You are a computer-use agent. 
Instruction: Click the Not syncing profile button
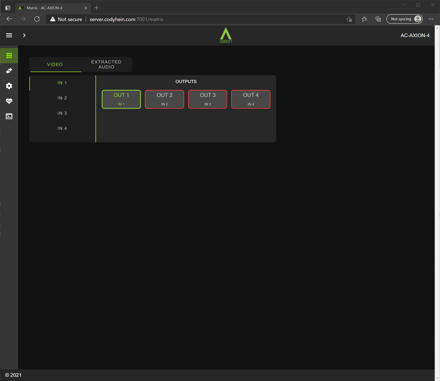[x=405, y=19]
